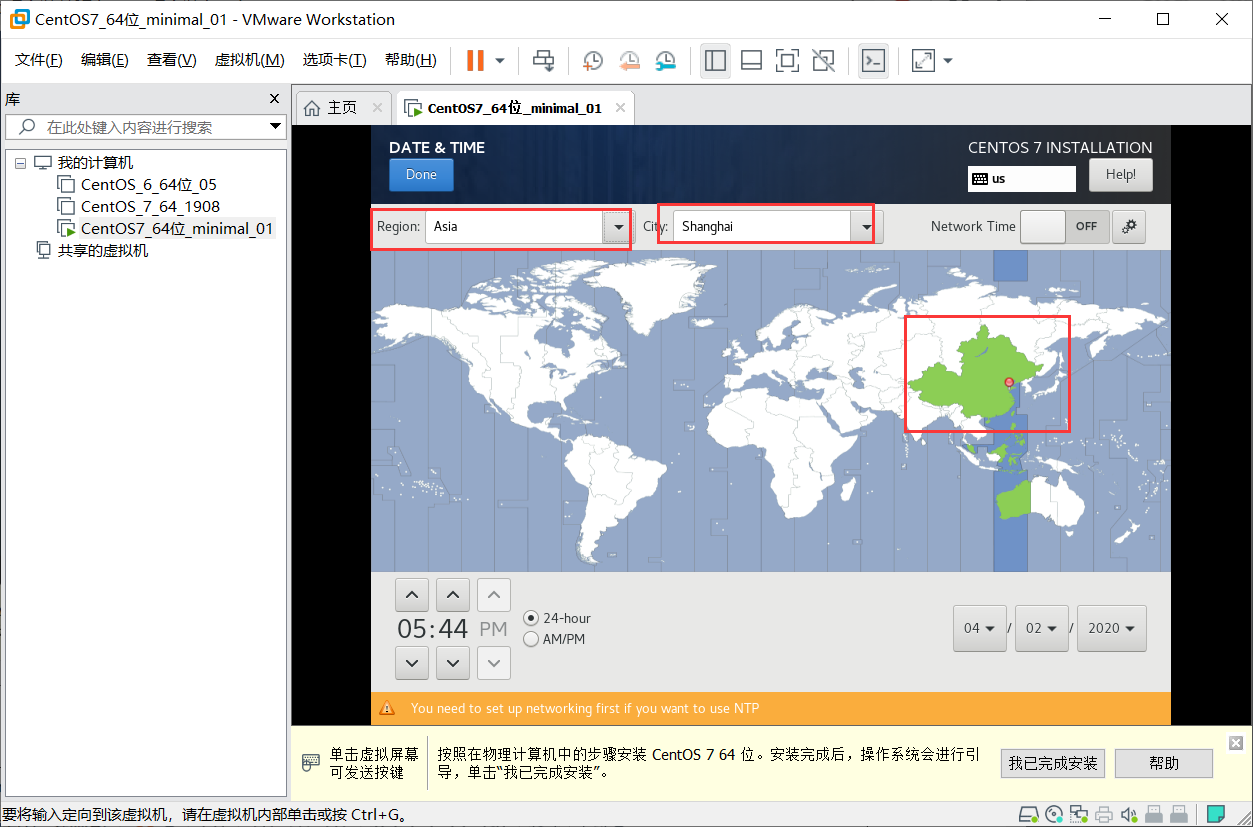
Task: Click the network adapter status icon
Action: point(1079,814)
